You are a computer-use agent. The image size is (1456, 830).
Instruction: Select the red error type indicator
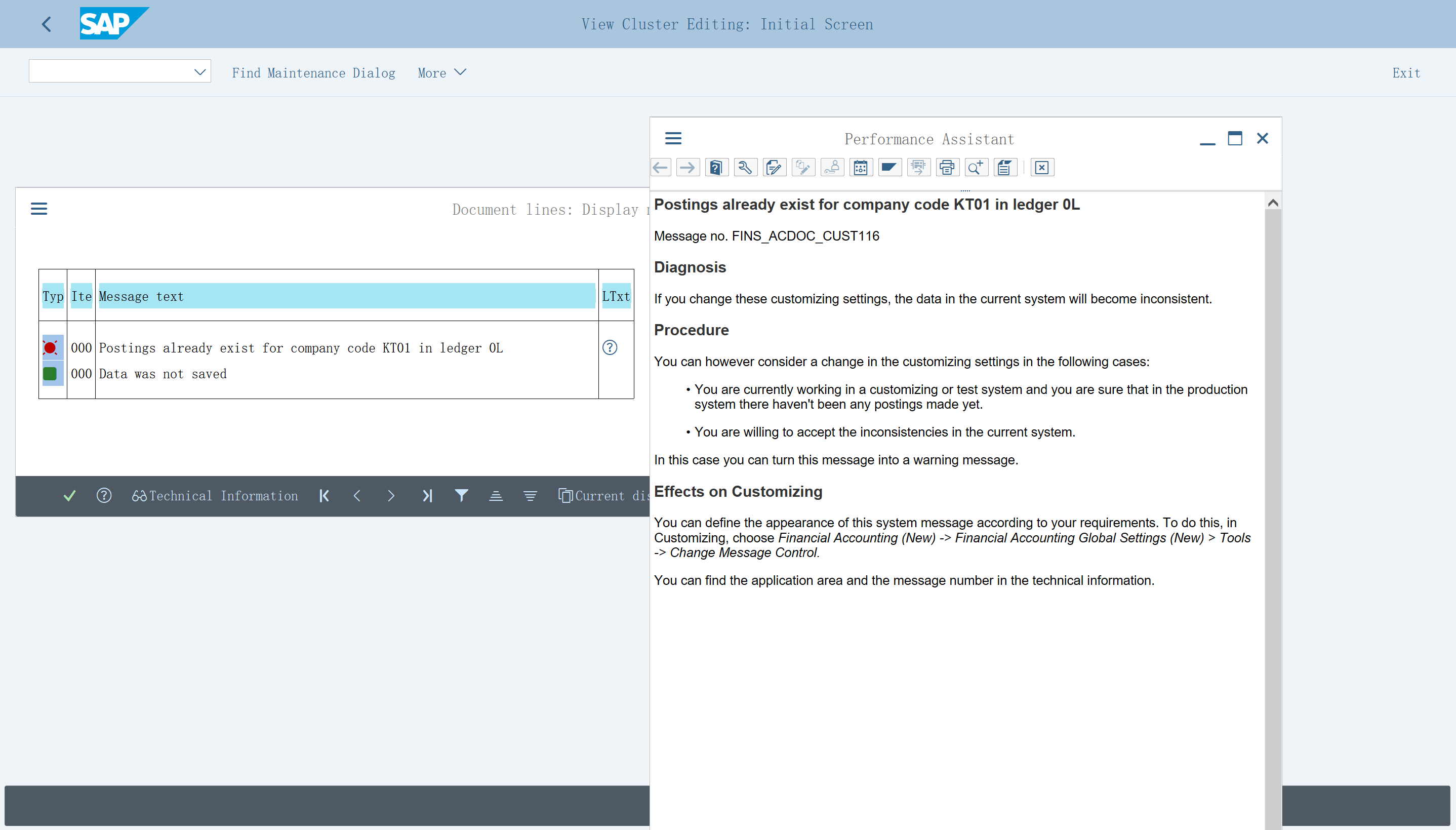click(50, 348)
